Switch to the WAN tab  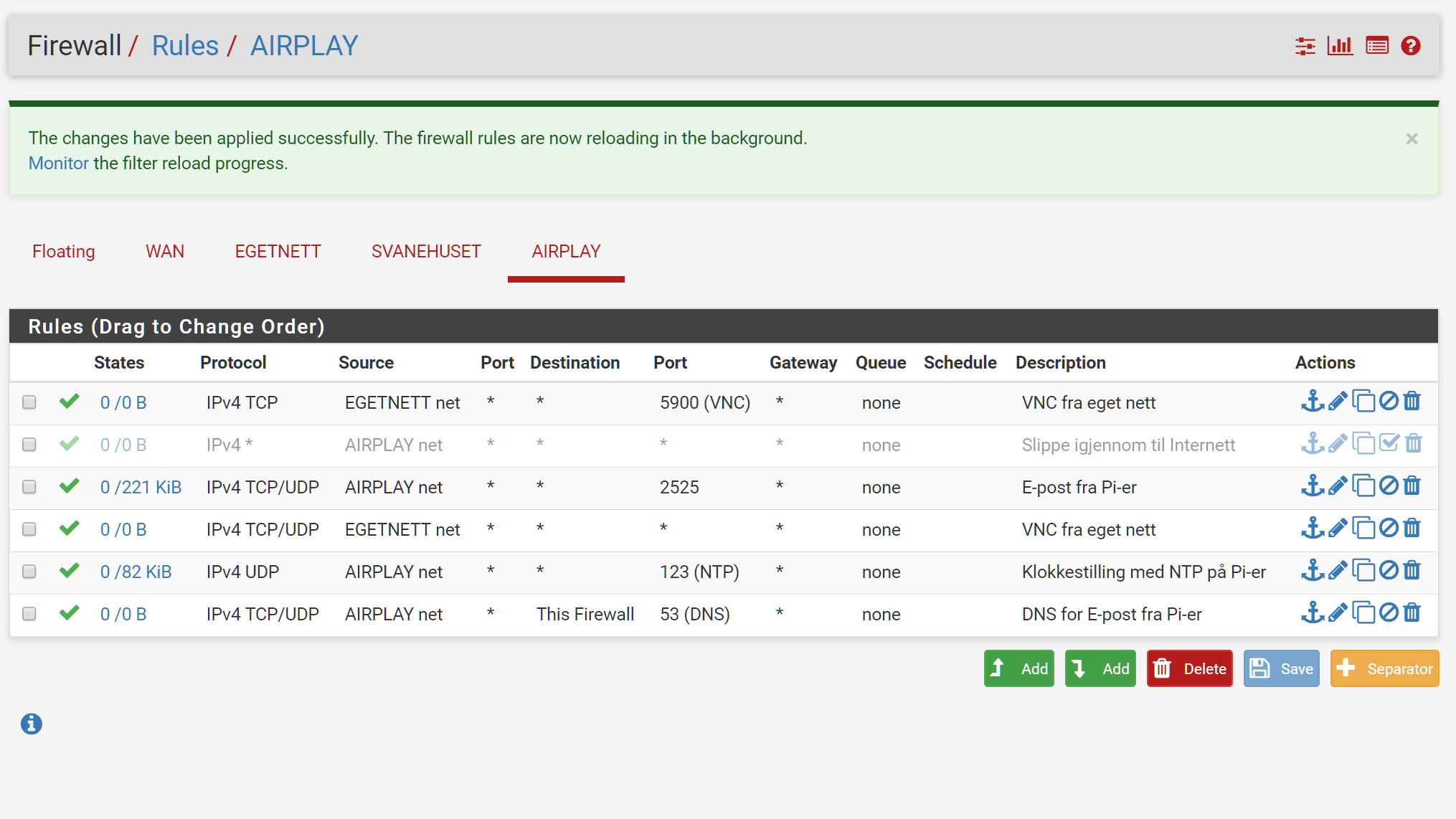(165, 252)
